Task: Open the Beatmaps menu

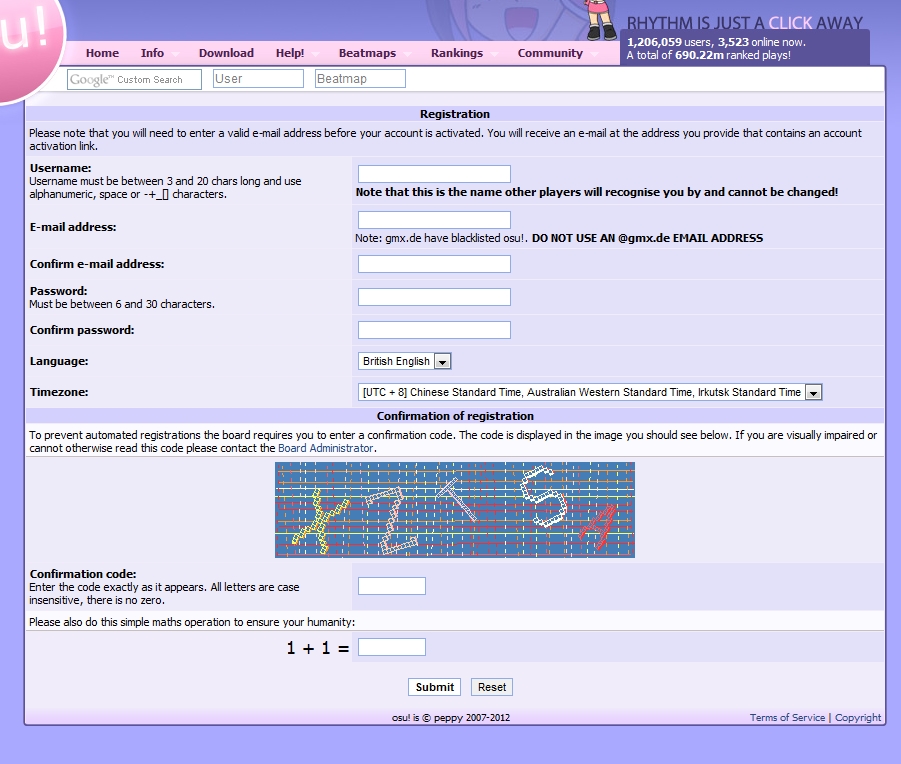Action: (367, 53)
